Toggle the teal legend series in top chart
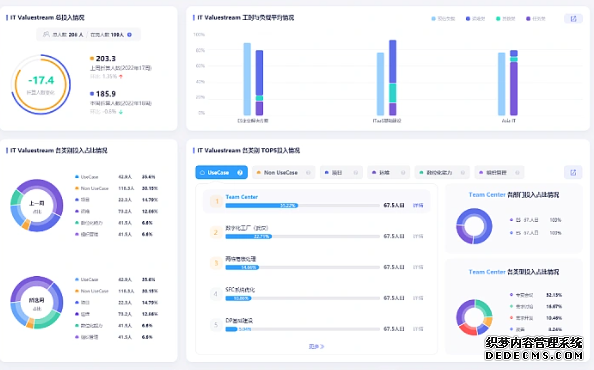 pos(505,19)
